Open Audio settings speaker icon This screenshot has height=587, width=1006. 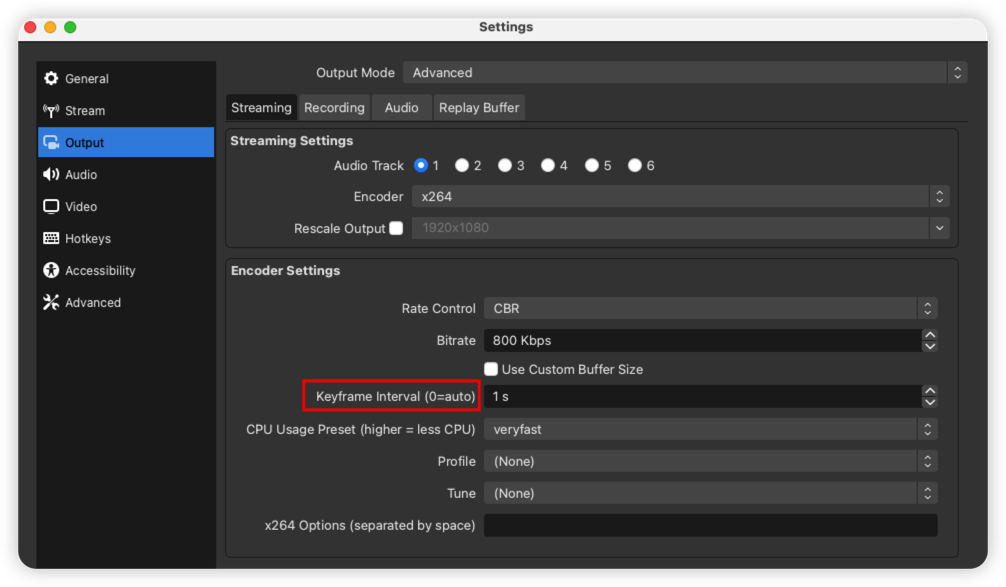51,174
